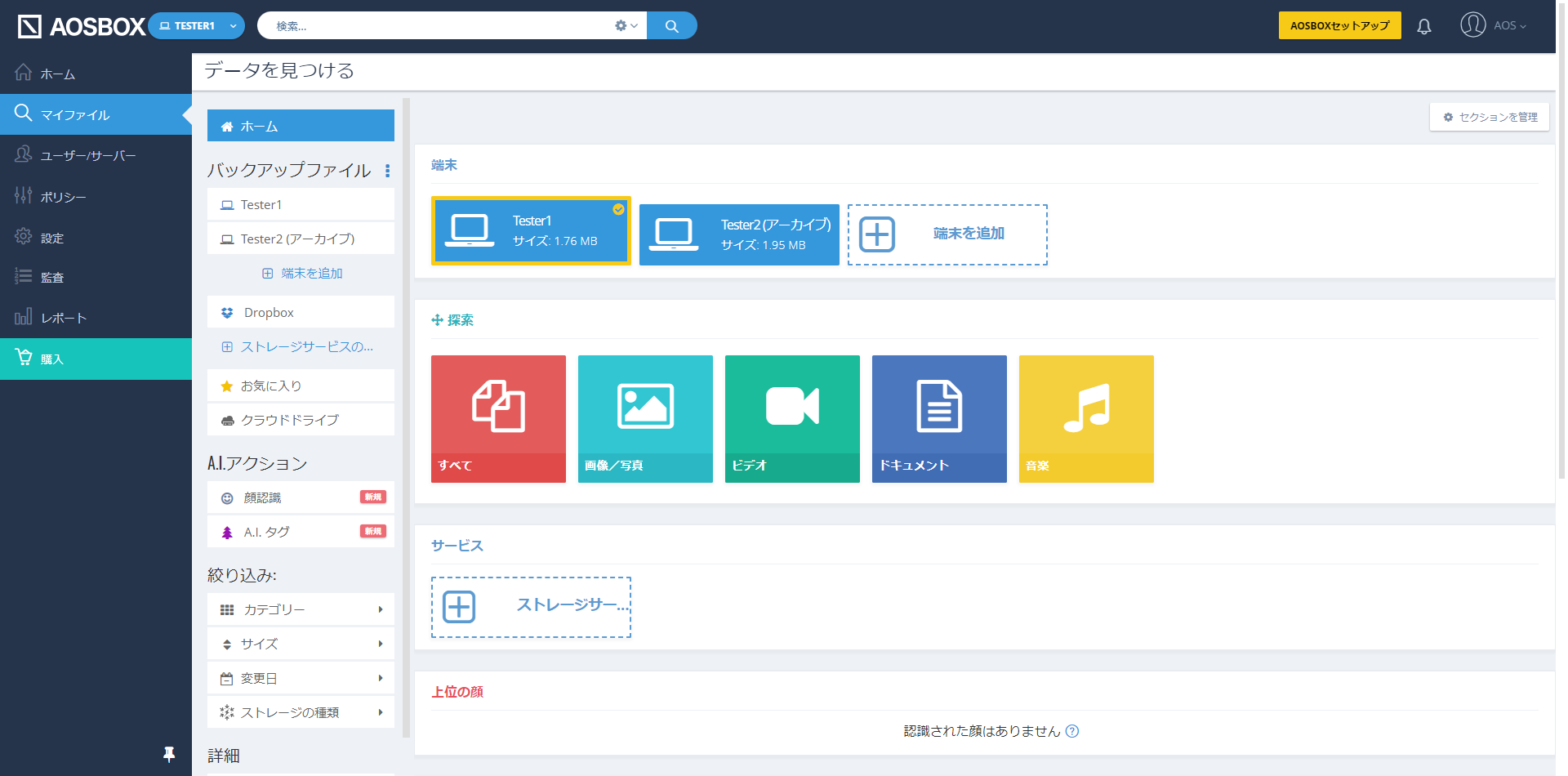This screenshot has width=1568, height=776.
Task: Open the バックアップファイル three-dot menu
Action: point(387,171)
